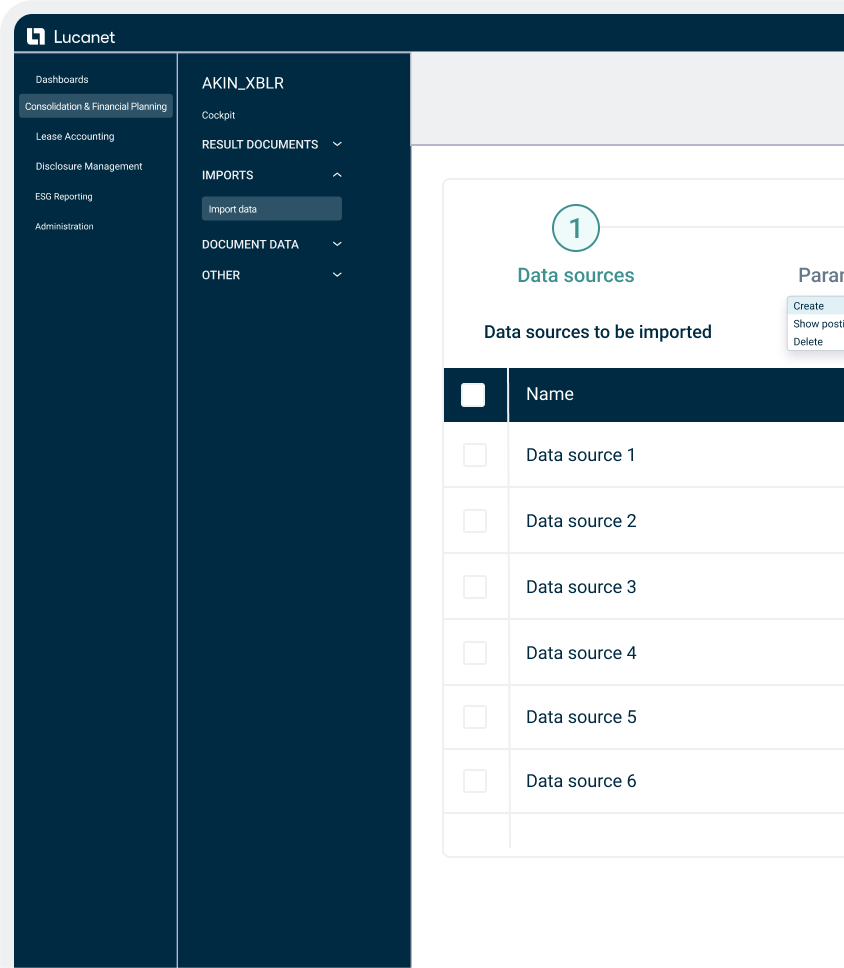Click the Lucanet logo icon

click(36, 37)
